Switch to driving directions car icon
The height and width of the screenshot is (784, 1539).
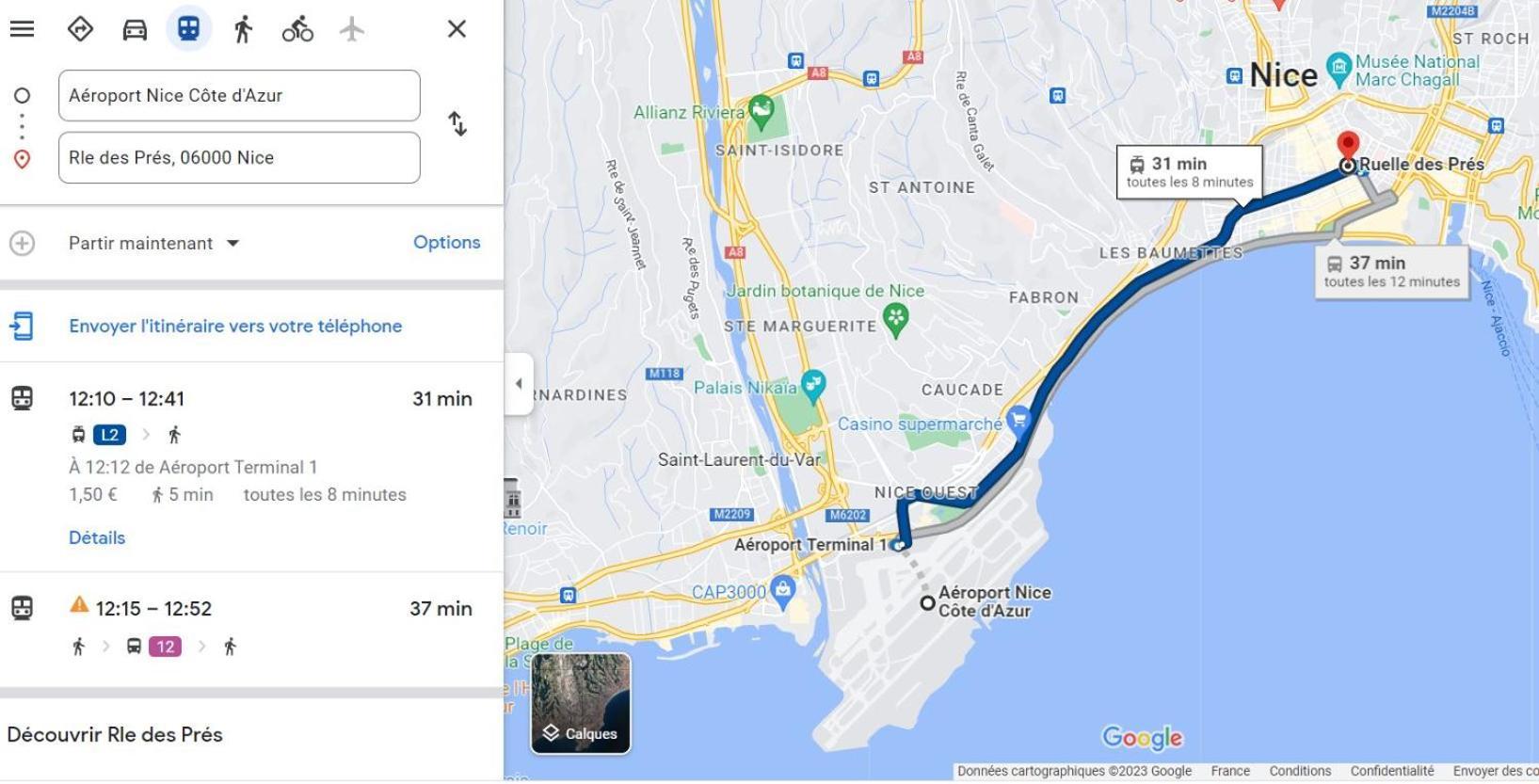135,28
